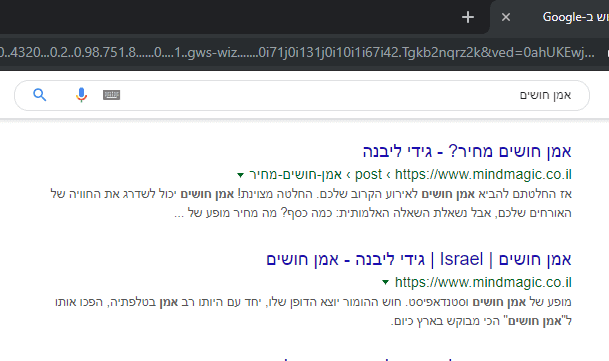Open the on-screen keyboard input tool
Screen dimensions: 609x361
111,95
